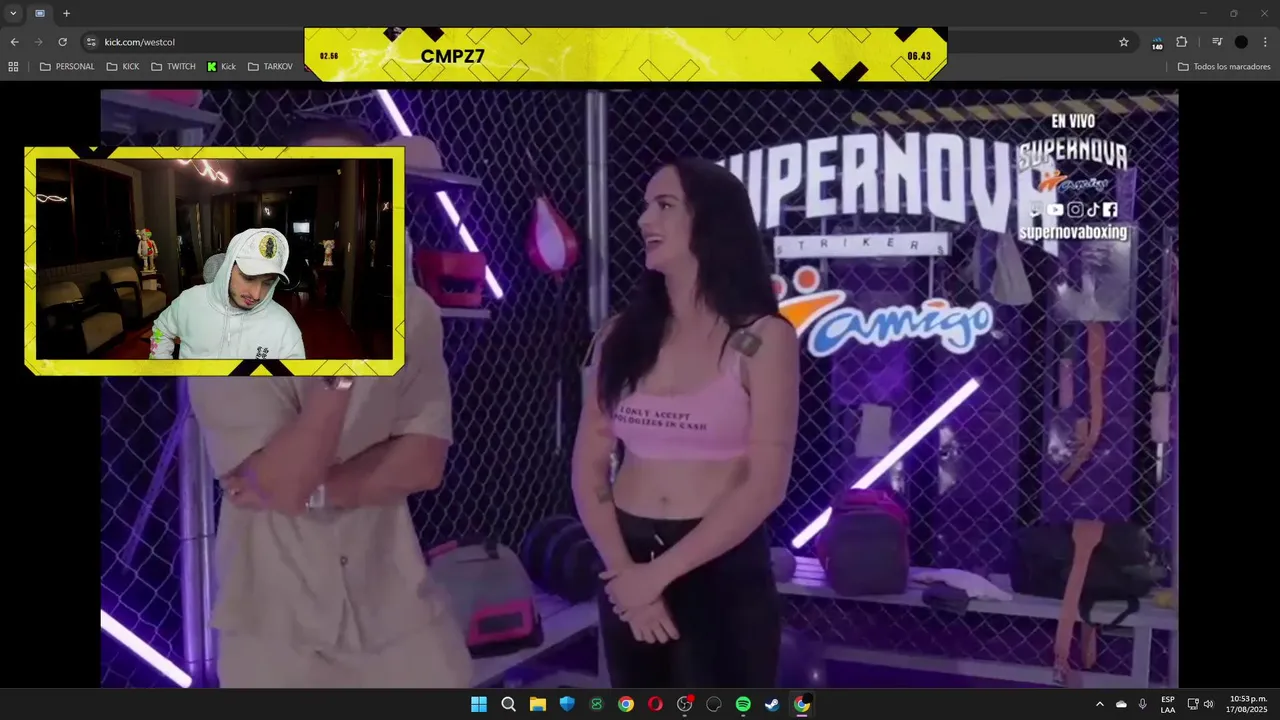1280x720 pixels.
Task: Open the dark circular app in the taskbar
Action: (714, 704)
